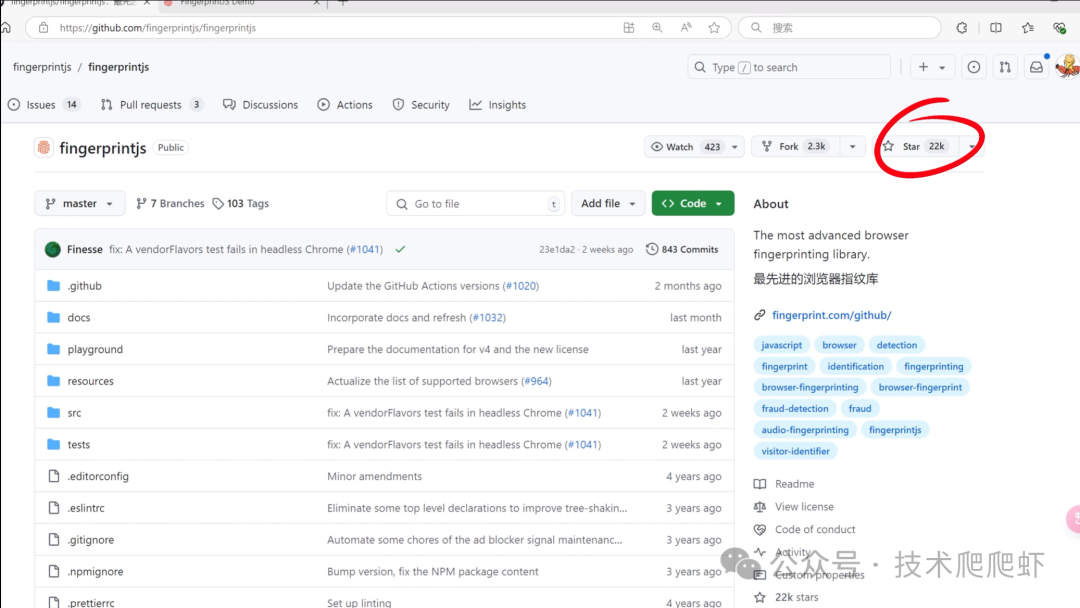Open the Fork options dropdown arrow
This screenshot has height=608, width=1080.
[852, 147]
